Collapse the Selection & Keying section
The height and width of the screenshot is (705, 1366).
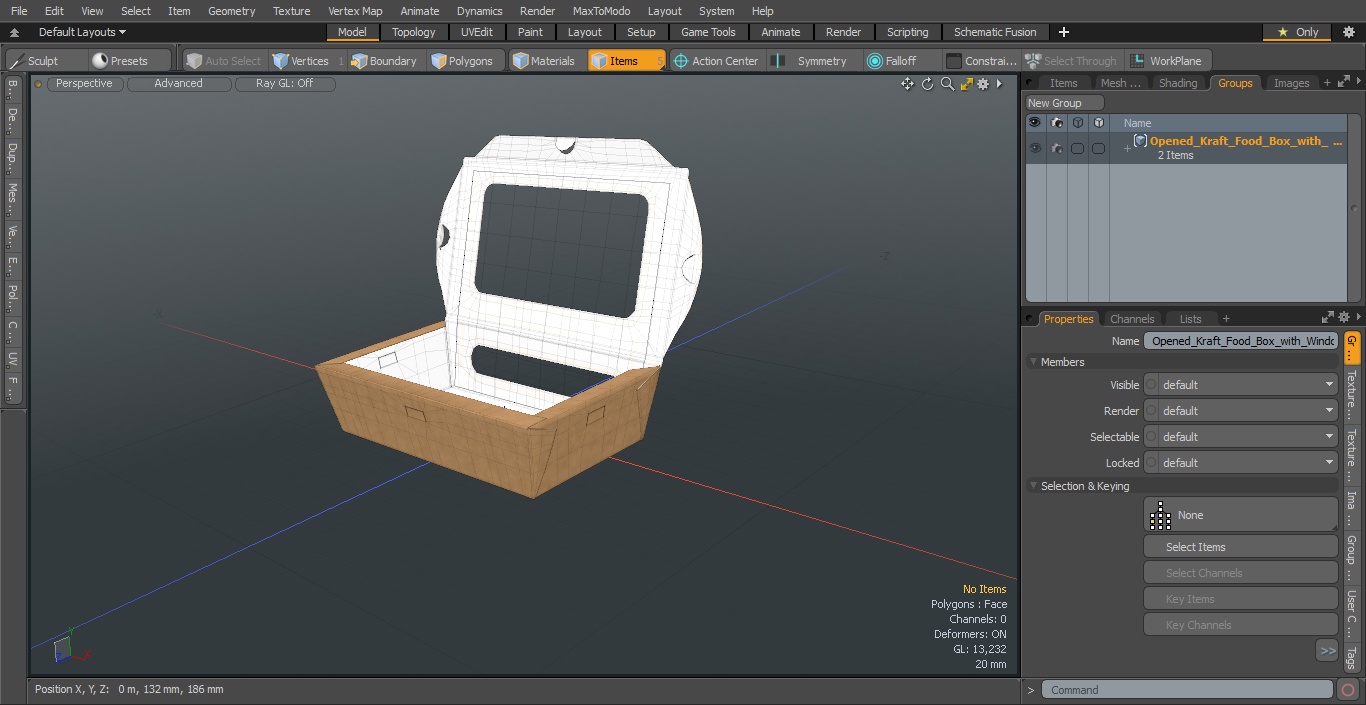1034,486
